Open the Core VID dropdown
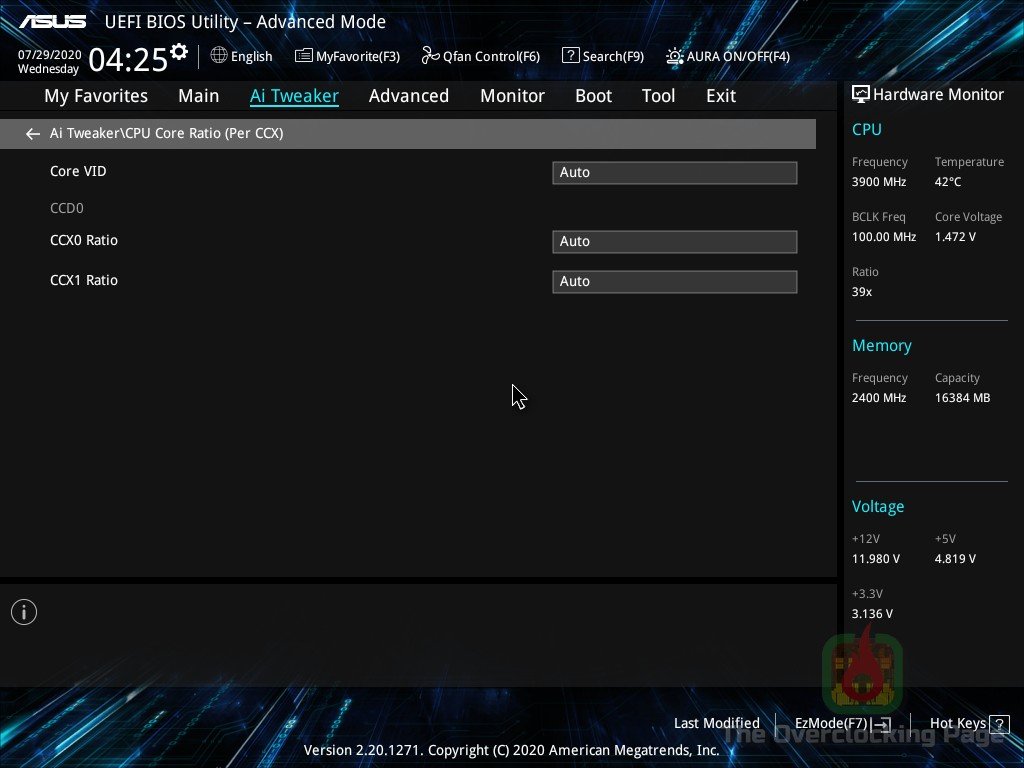The image size is (1024, 768). click(674, 172)
